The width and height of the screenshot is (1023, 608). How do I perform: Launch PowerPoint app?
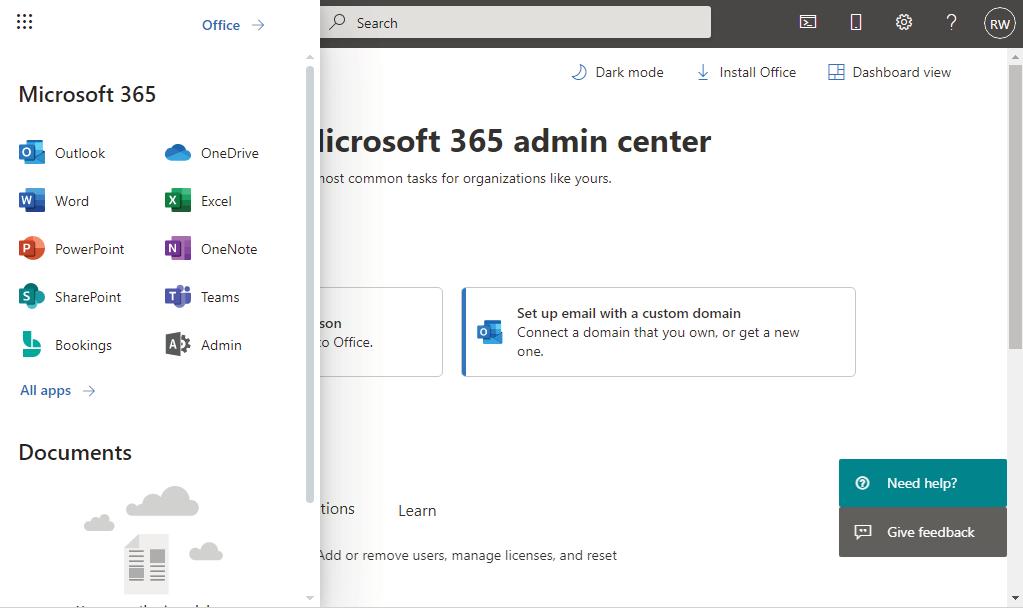[71, 249]
